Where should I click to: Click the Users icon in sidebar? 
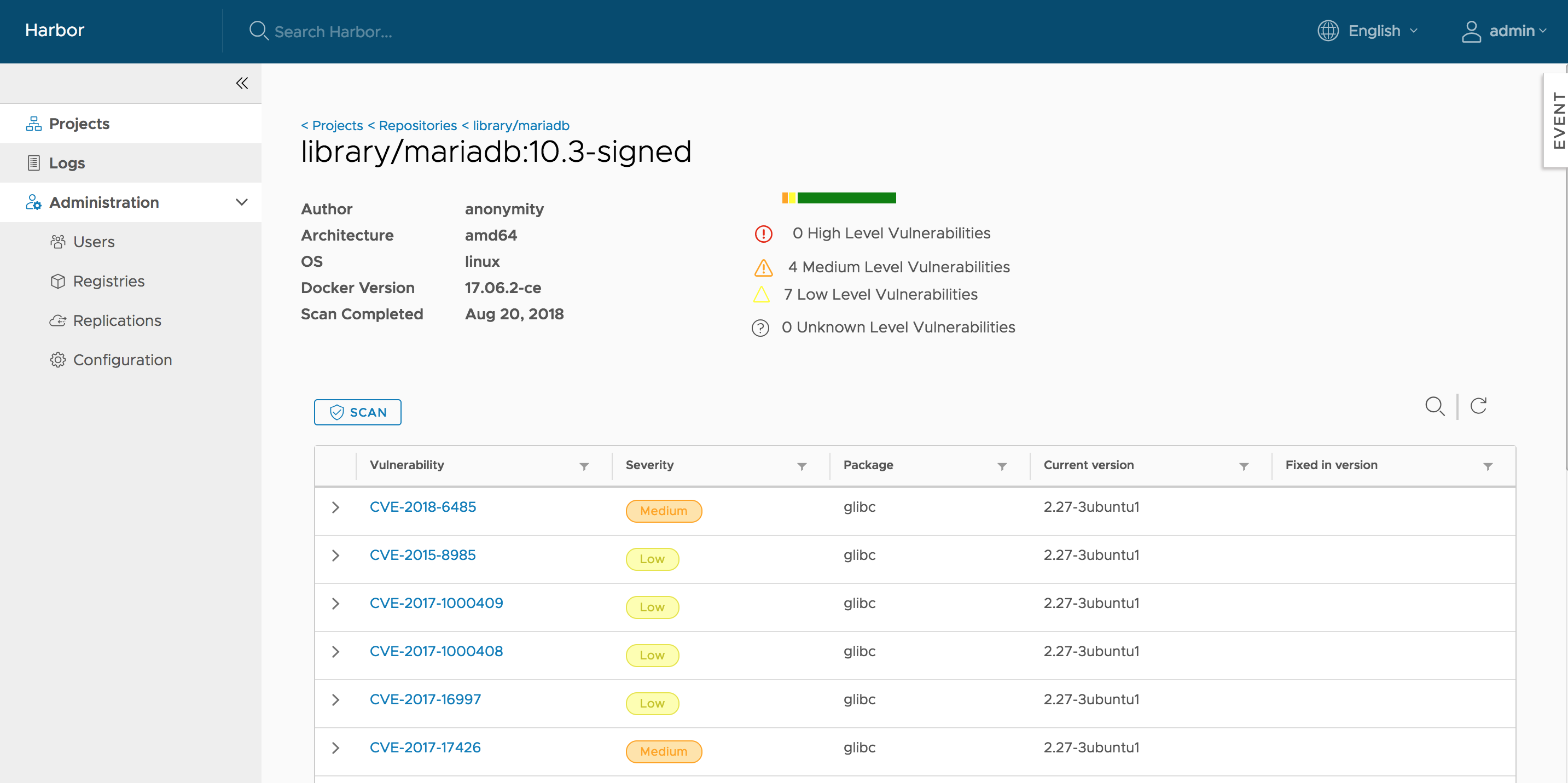coord(58,242)
